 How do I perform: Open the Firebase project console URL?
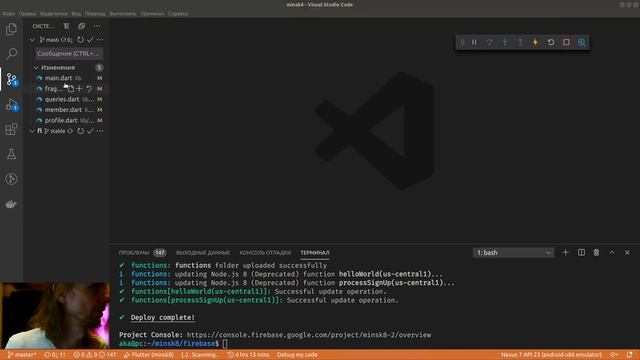(x=309, y=335)
